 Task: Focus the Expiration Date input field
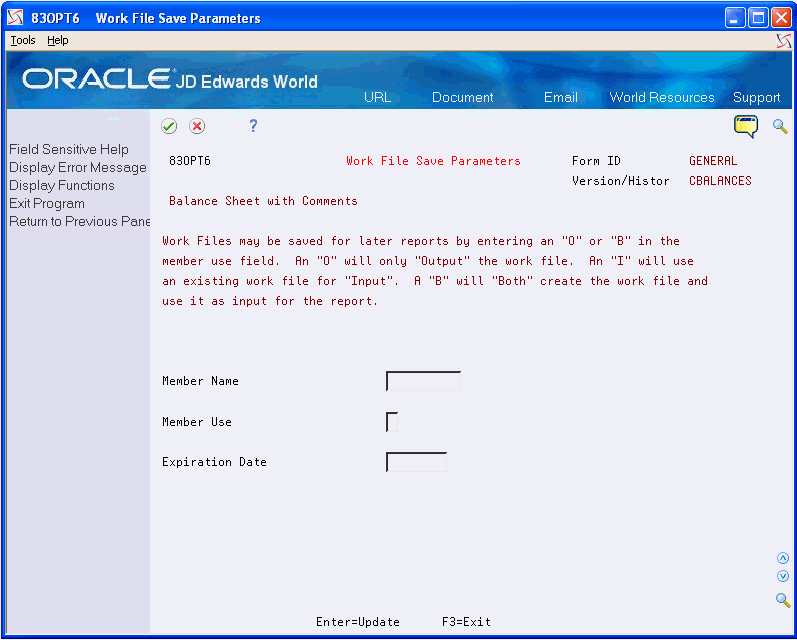(x=416, y=462)
